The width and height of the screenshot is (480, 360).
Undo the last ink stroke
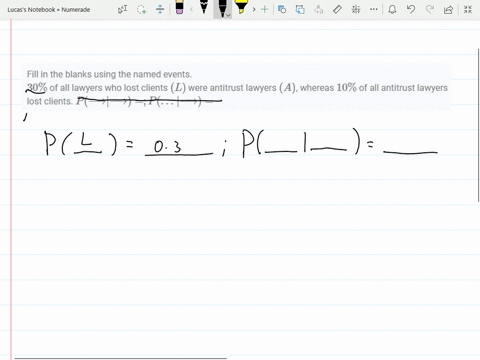411,9
